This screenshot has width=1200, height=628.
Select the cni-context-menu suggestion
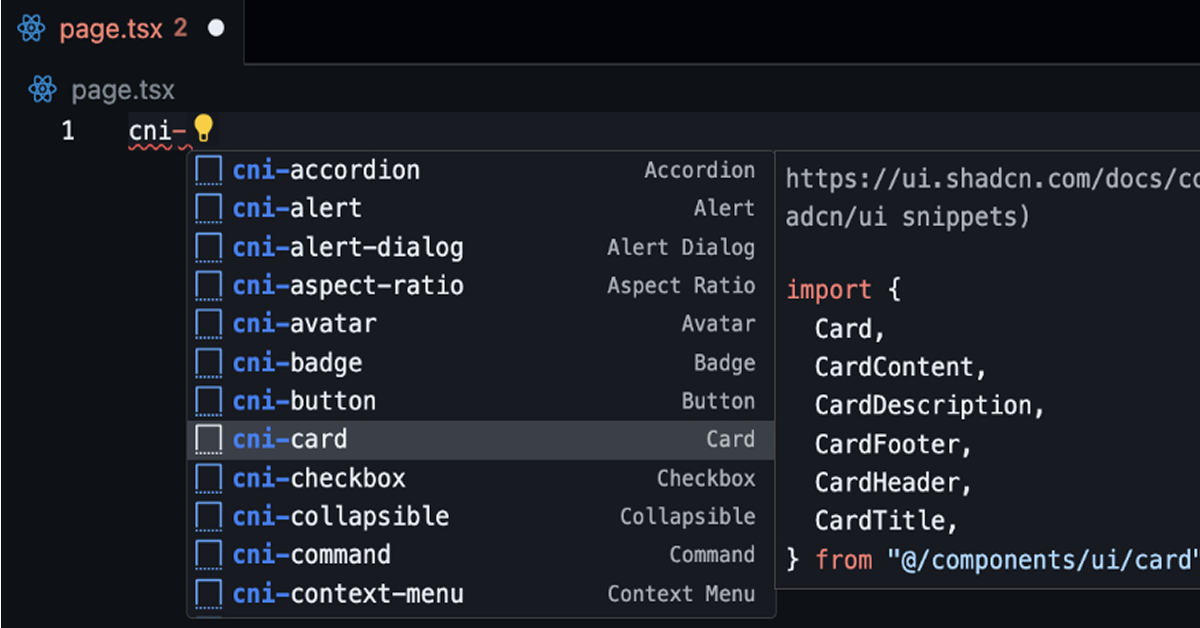(x=481, y=593)
